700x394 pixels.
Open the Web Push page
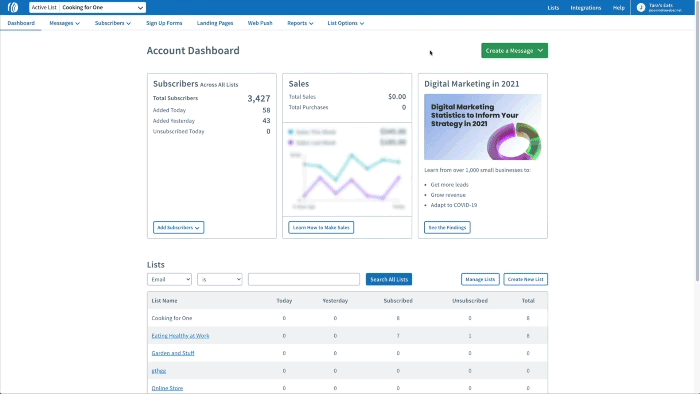click(260, 23)
